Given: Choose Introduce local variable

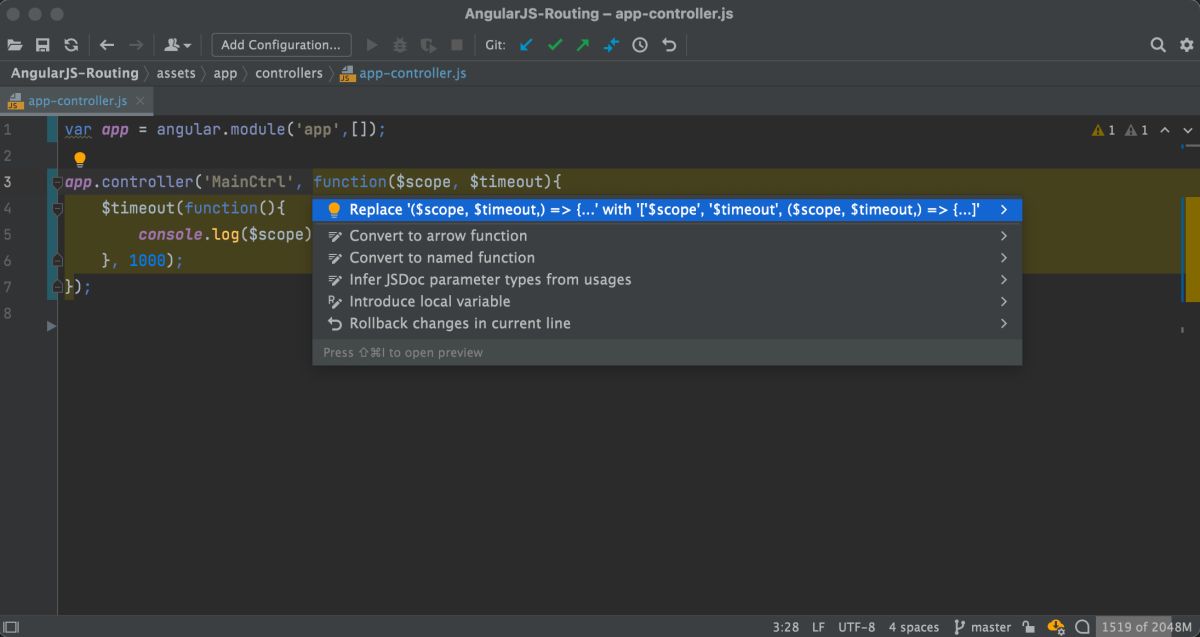Looking at the screenshot, I should tap(667, 302).
